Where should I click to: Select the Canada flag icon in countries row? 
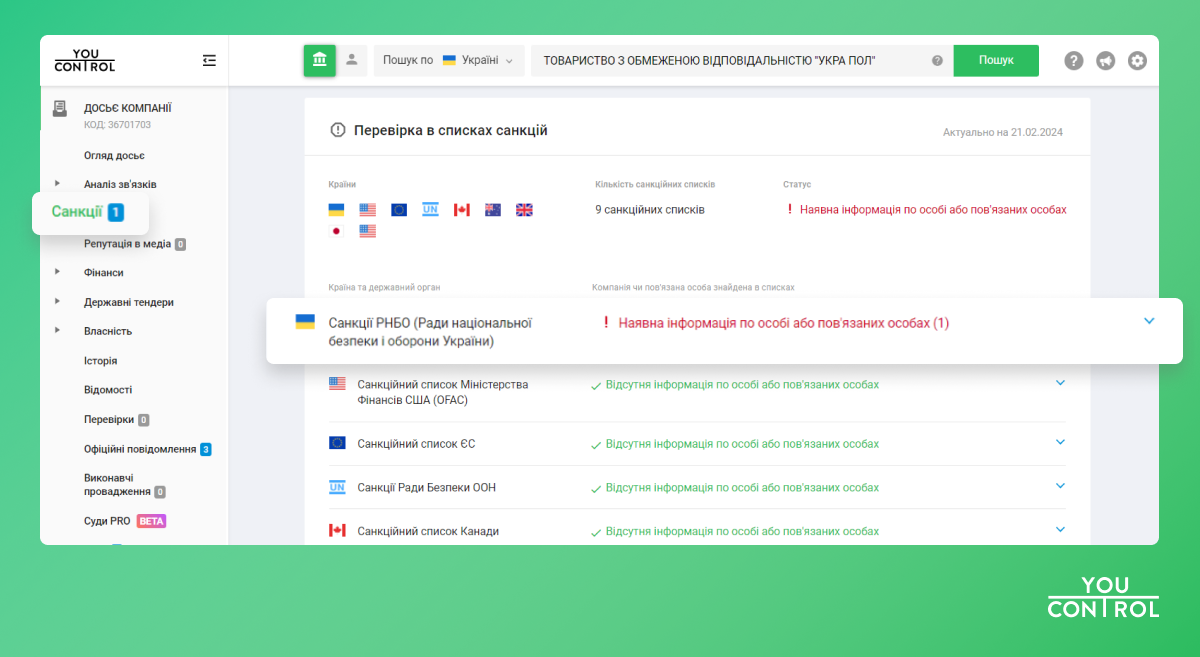pyautogui.click(x=461, y=209)
